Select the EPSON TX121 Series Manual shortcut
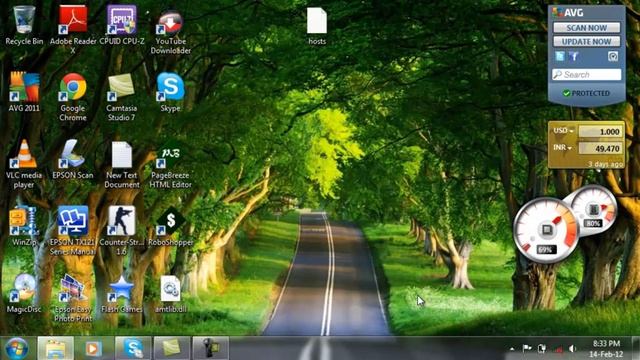This screenshot has width=640, height=360. 73,231
